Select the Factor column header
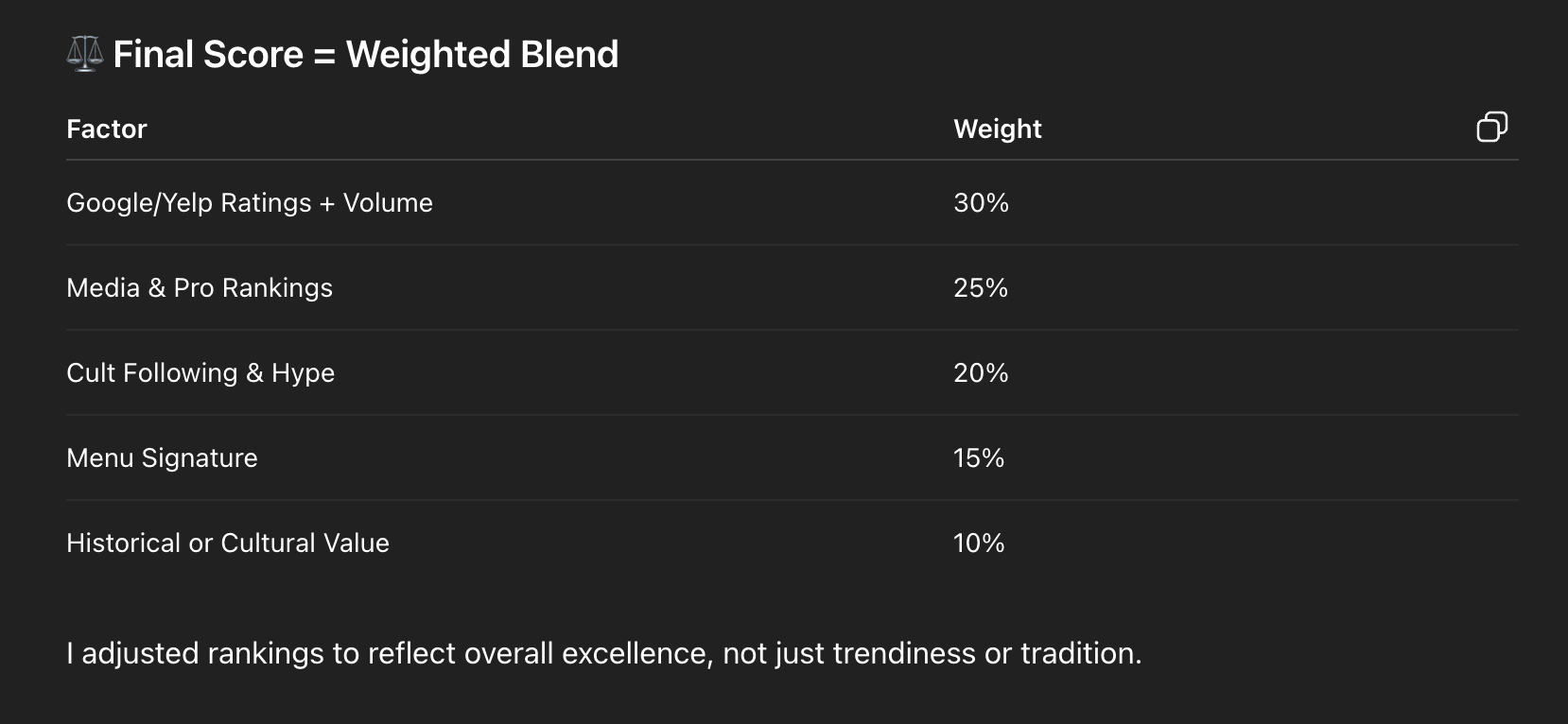The width and height of the screenshot is (1568, 724). coord(107,129)
